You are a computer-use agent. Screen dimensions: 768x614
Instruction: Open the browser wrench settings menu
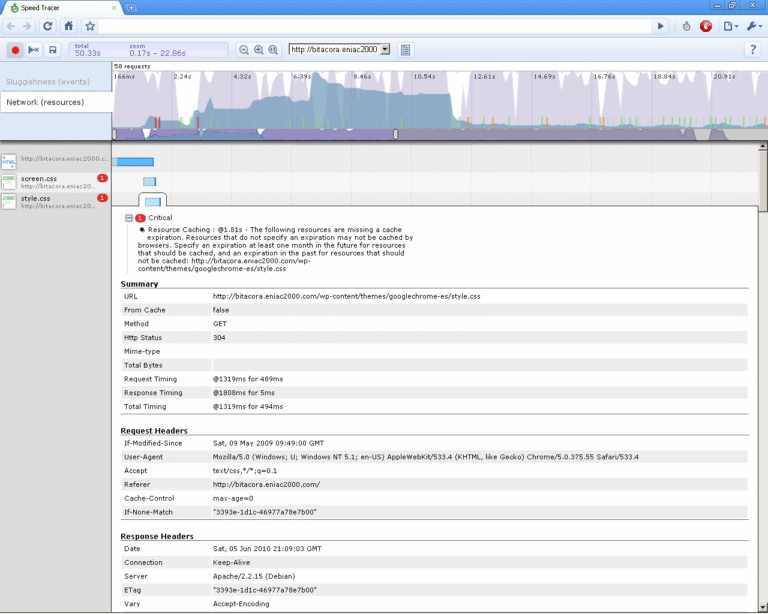pos(753,26)
